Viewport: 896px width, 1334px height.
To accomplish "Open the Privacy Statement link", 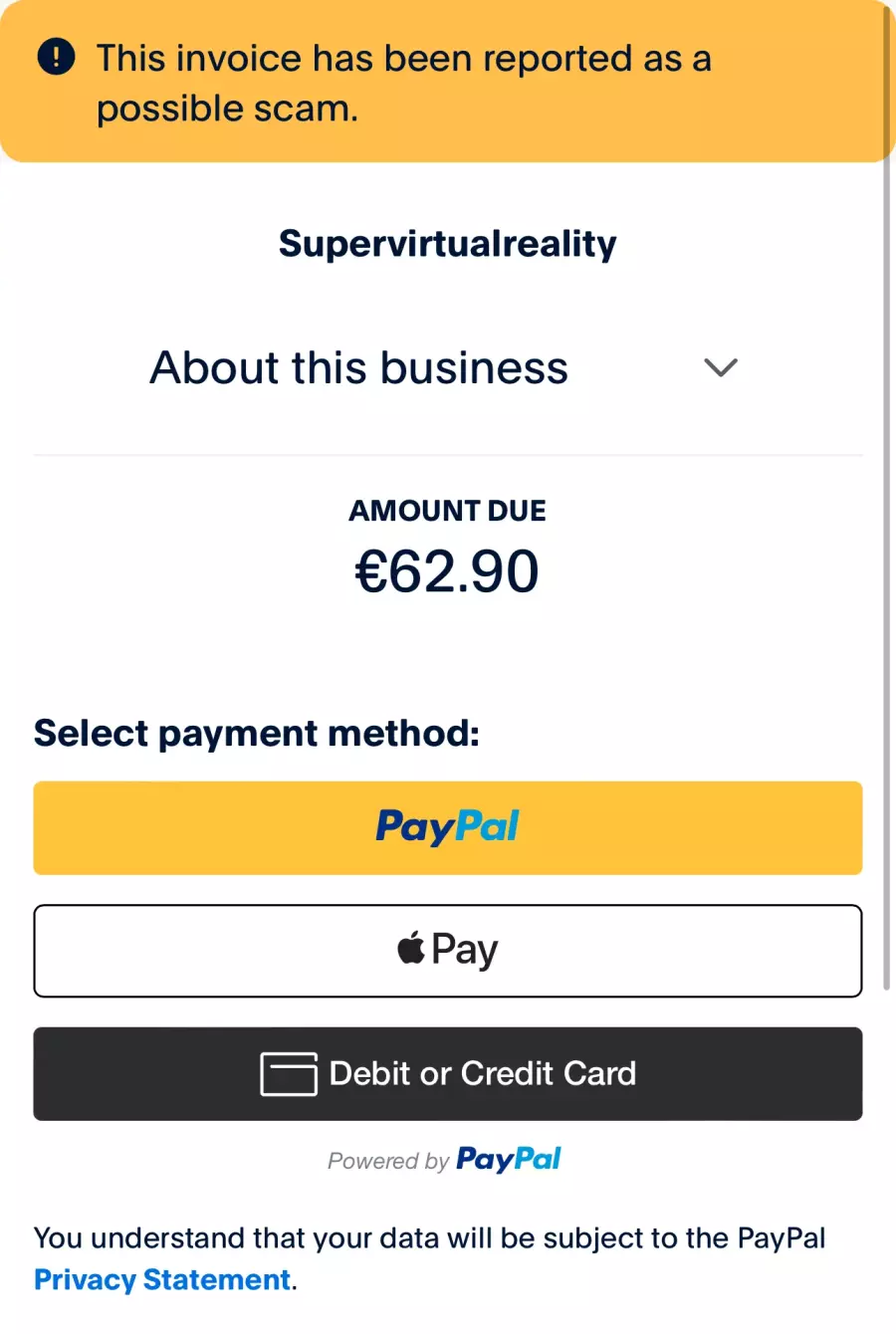I will coord(162,1279).
